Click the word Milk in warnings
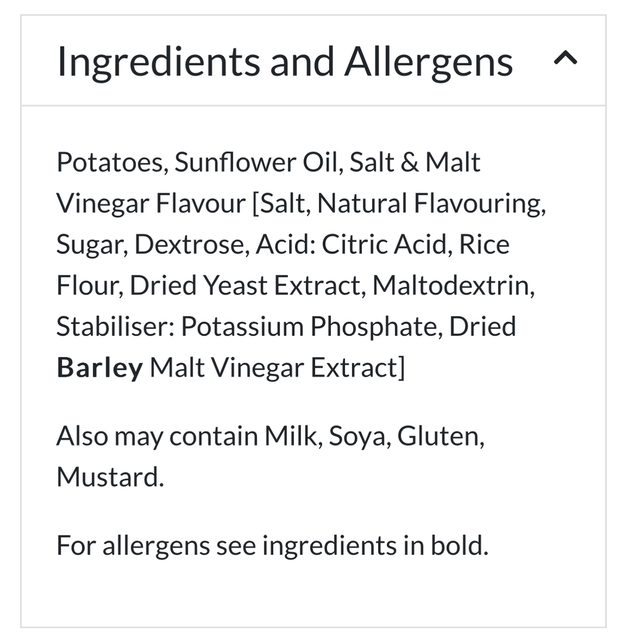Screen dimensions: 640x638 coord(288,436)
